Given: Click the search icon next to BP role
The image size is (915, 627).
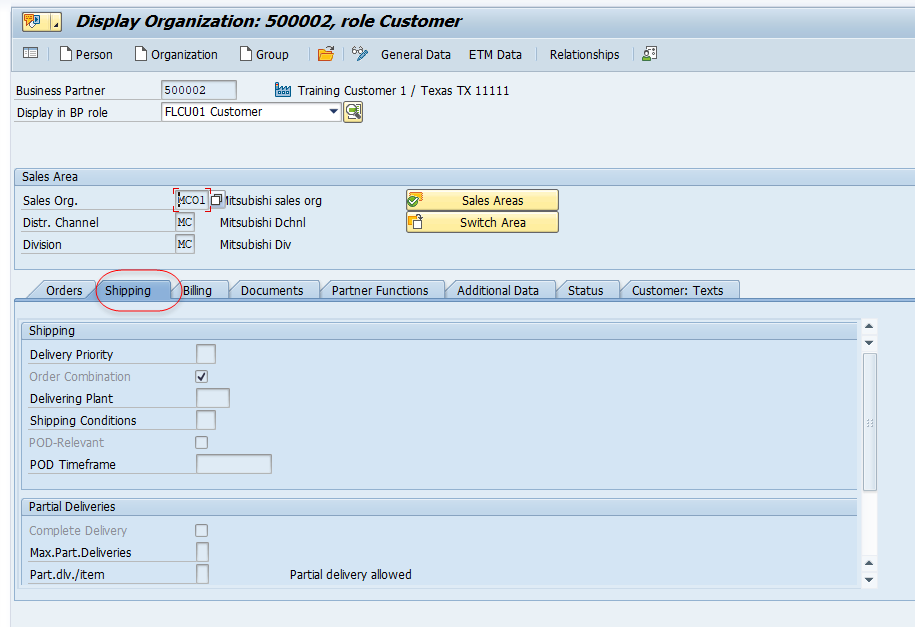Looking at the screenshot, I should (x=352, y=111).
